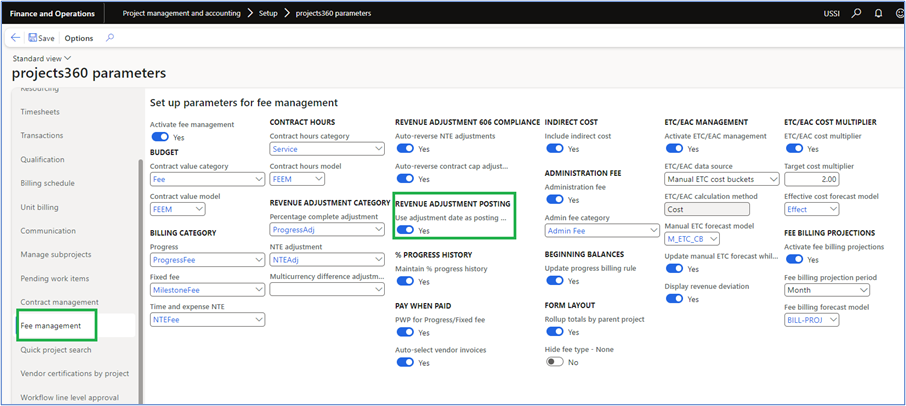Image resolution: width=906 pixels, height=406 pixels.
Task: Click the Target cost multiplier field
Action: point(811,179)
